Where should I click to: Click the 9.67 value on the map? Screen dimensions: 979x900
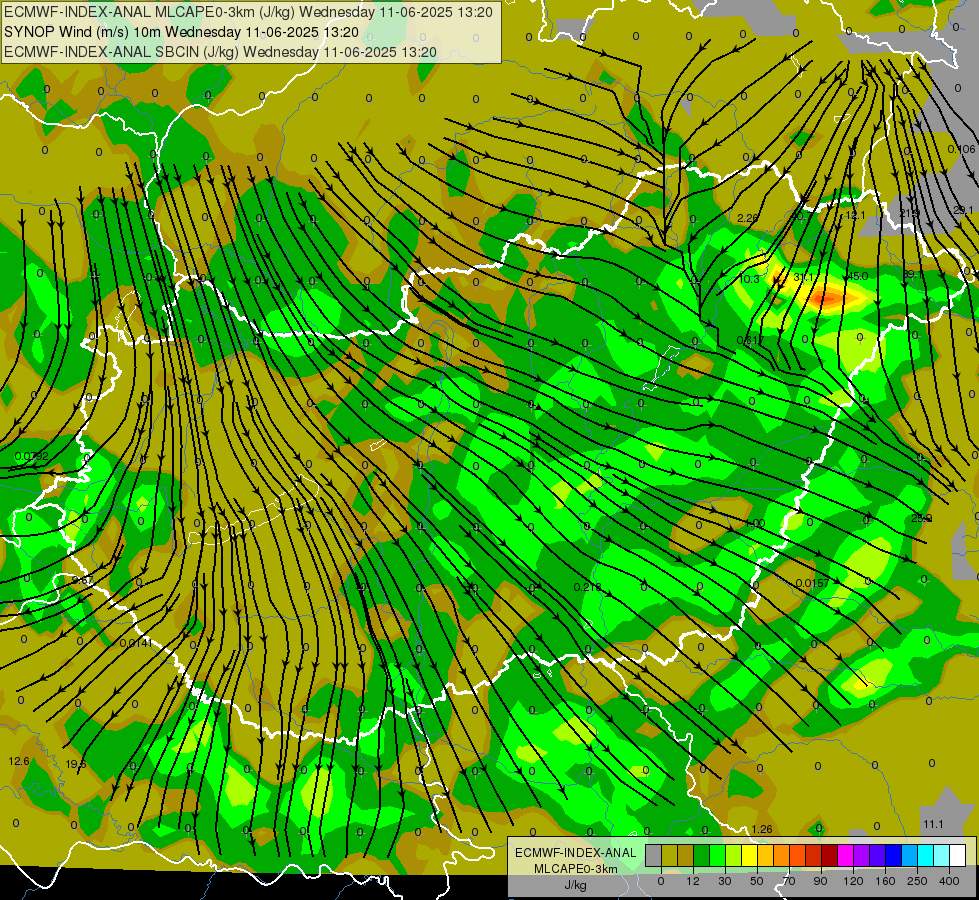(82, 580)
